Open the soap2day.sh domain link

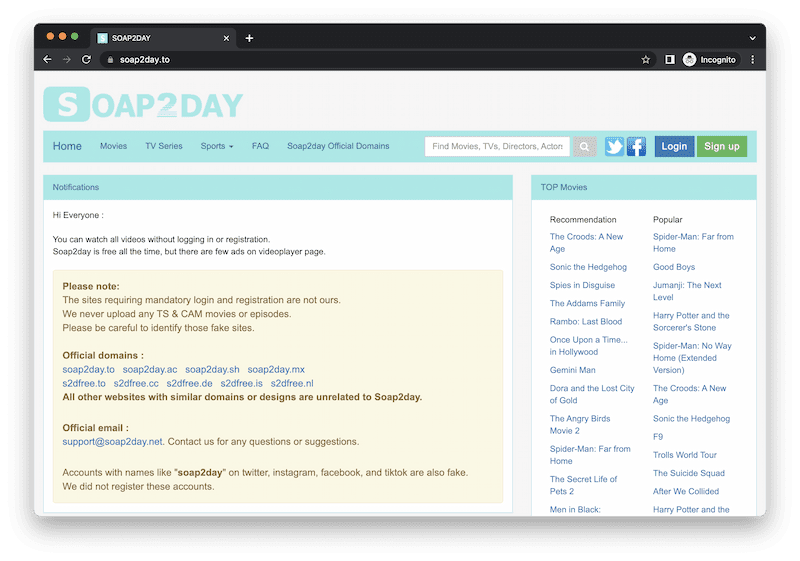(x=212, y=369)
